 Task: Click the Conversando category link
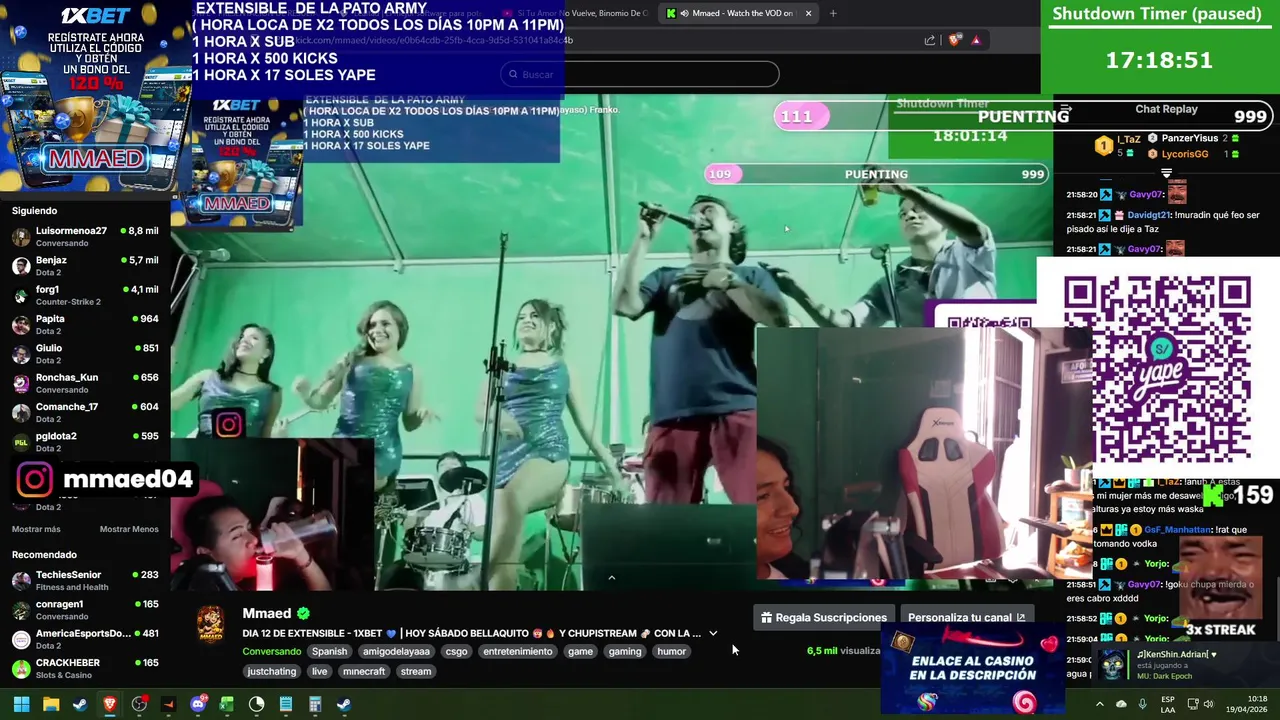[x=272, y=651]
